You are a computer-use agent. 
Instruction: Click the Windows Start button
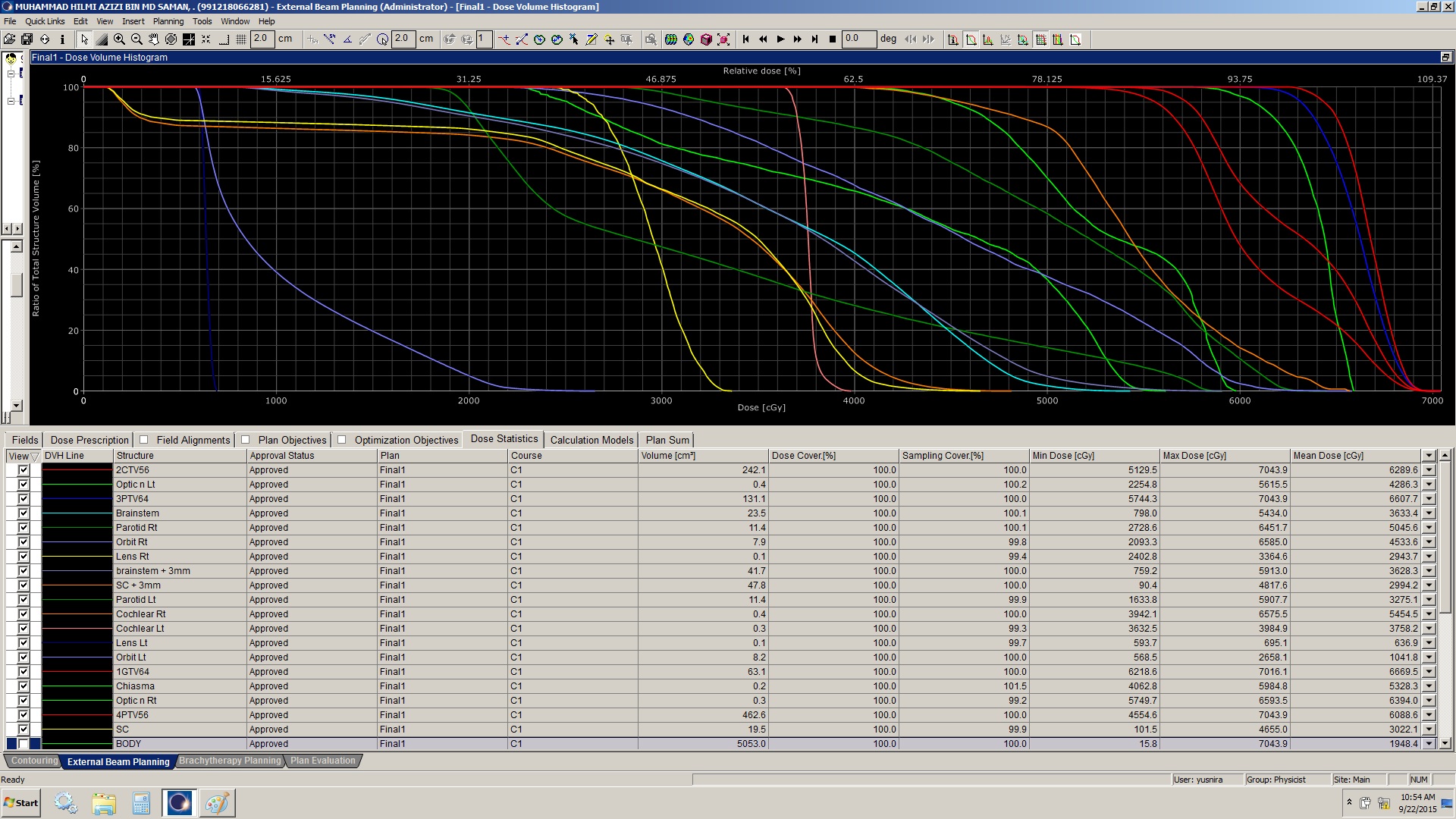tap(21, 803)
